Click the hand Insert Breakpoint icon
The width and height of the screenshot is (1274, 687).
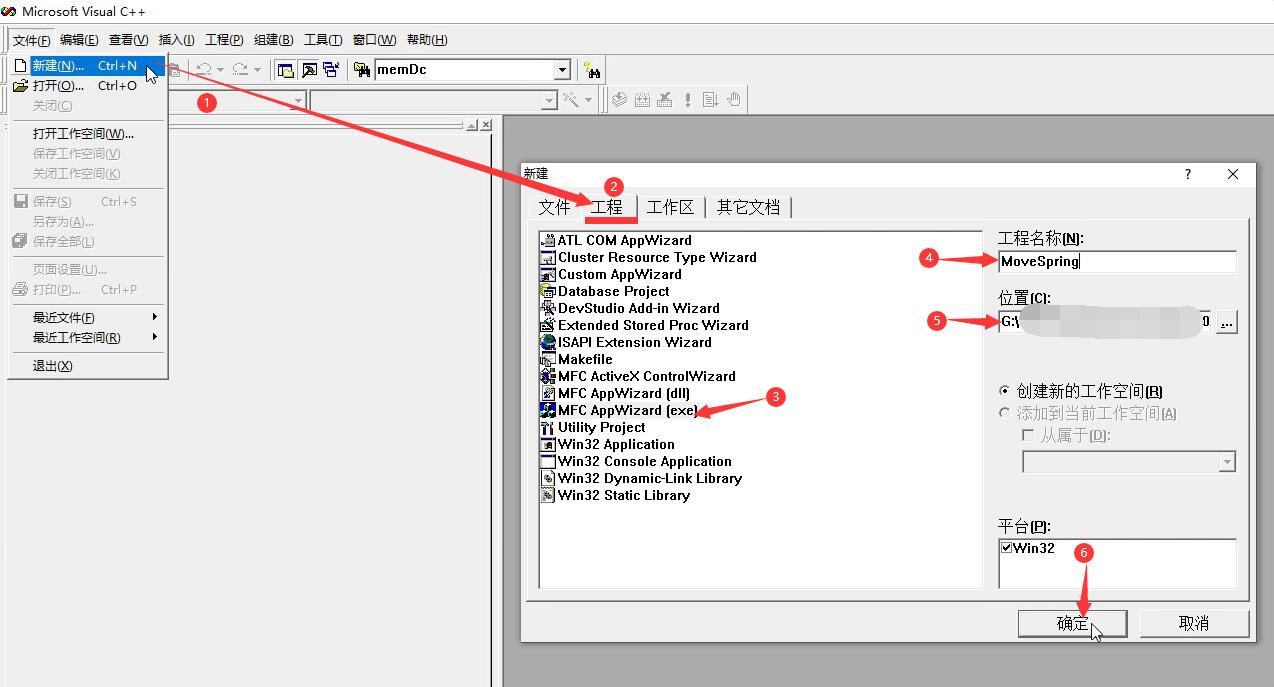click(734, 100)
